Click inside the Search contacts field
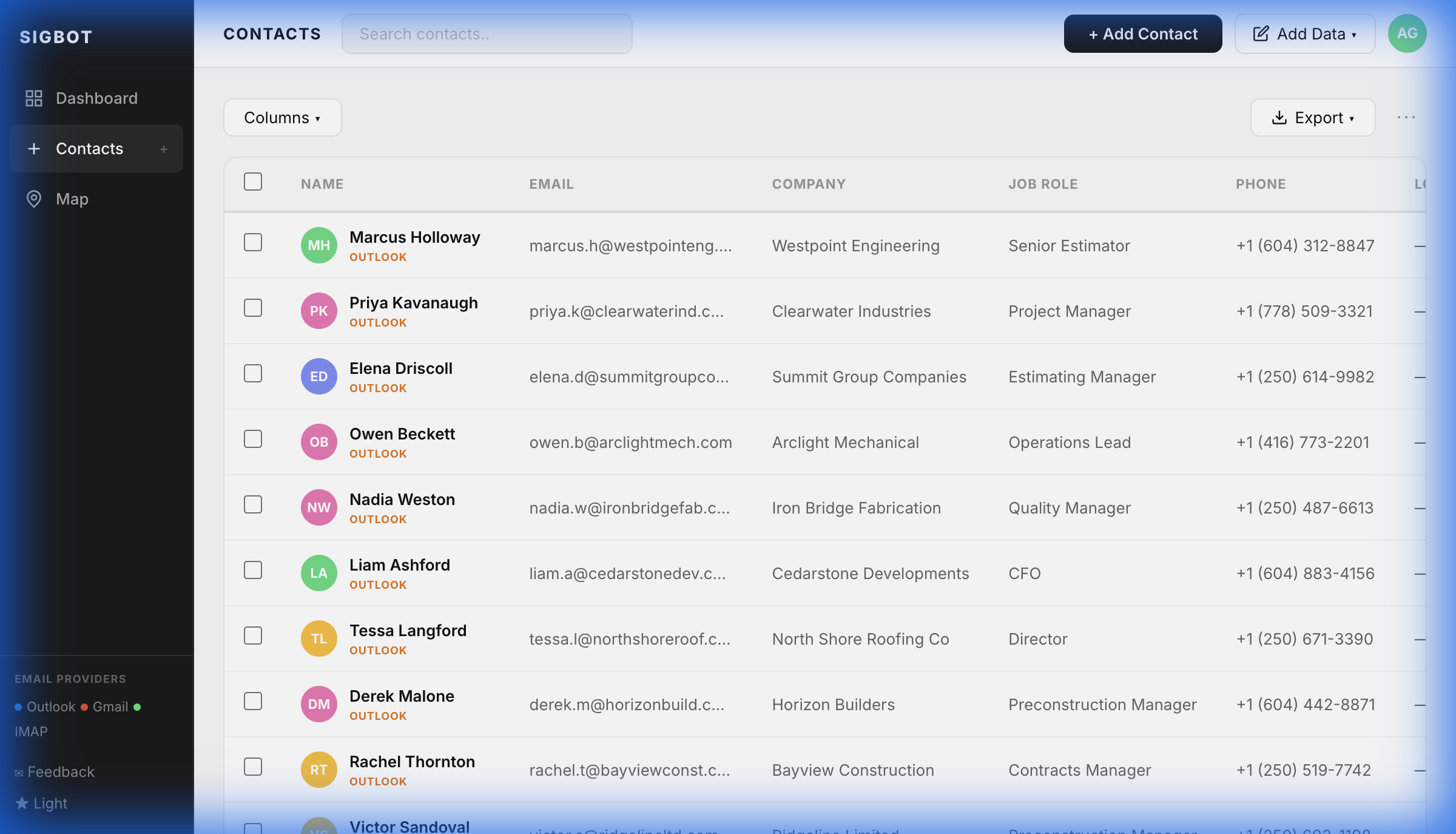The width and height of the screenshot is (1456, 834). pos(487,33)
